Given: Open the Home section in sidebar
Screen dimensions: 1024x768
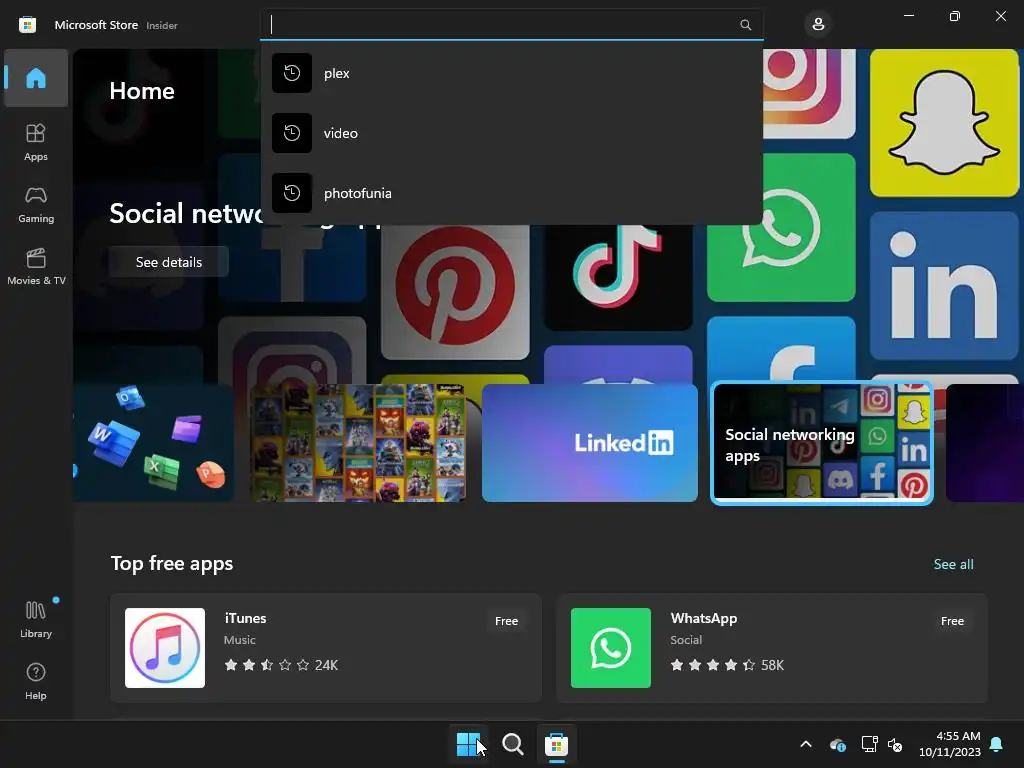Looking at the screenshot, I should (x=36, y=78).
